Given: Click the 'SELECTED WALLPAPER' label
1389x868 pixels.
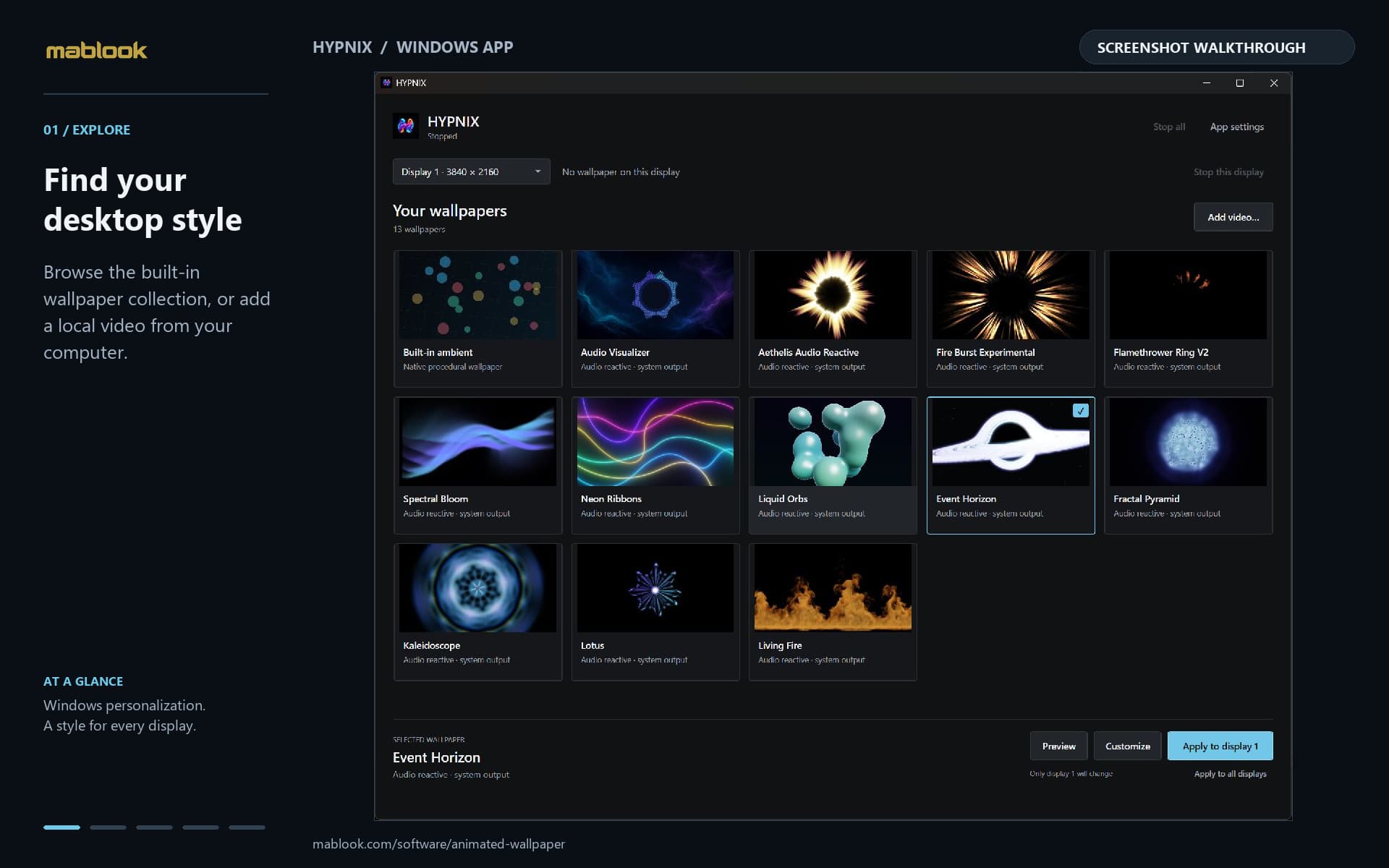Looking at the screenshot, I should click(428, 739).
